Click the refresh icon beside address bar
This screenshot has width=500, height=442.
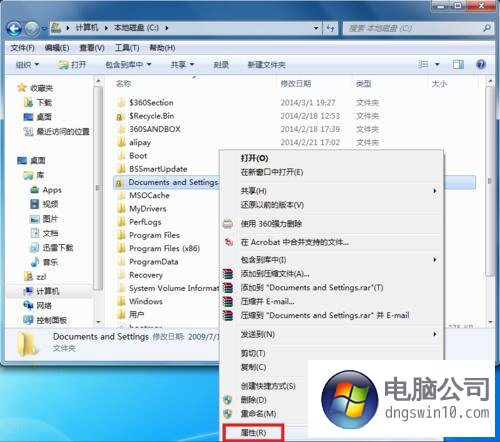pos(330,28)
